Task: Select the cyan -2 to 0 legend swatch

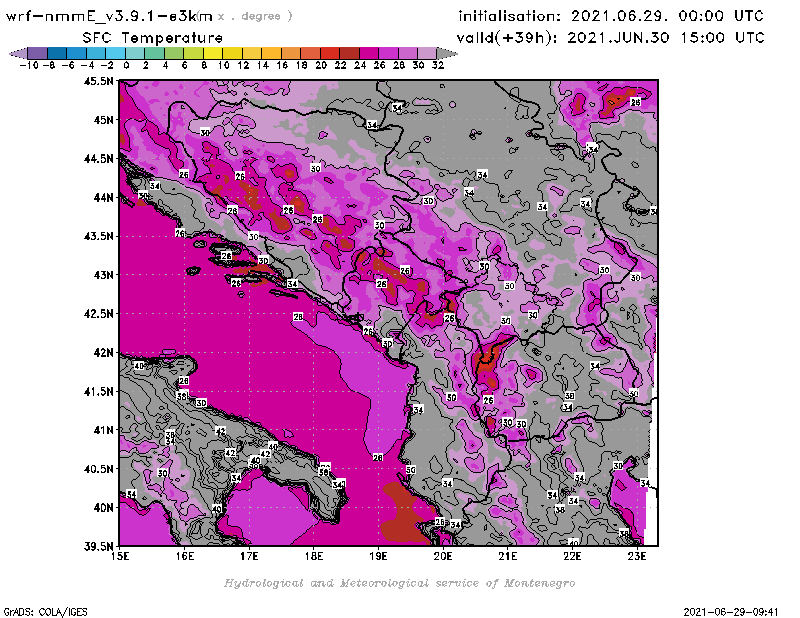Action: [x=115, y=54]
